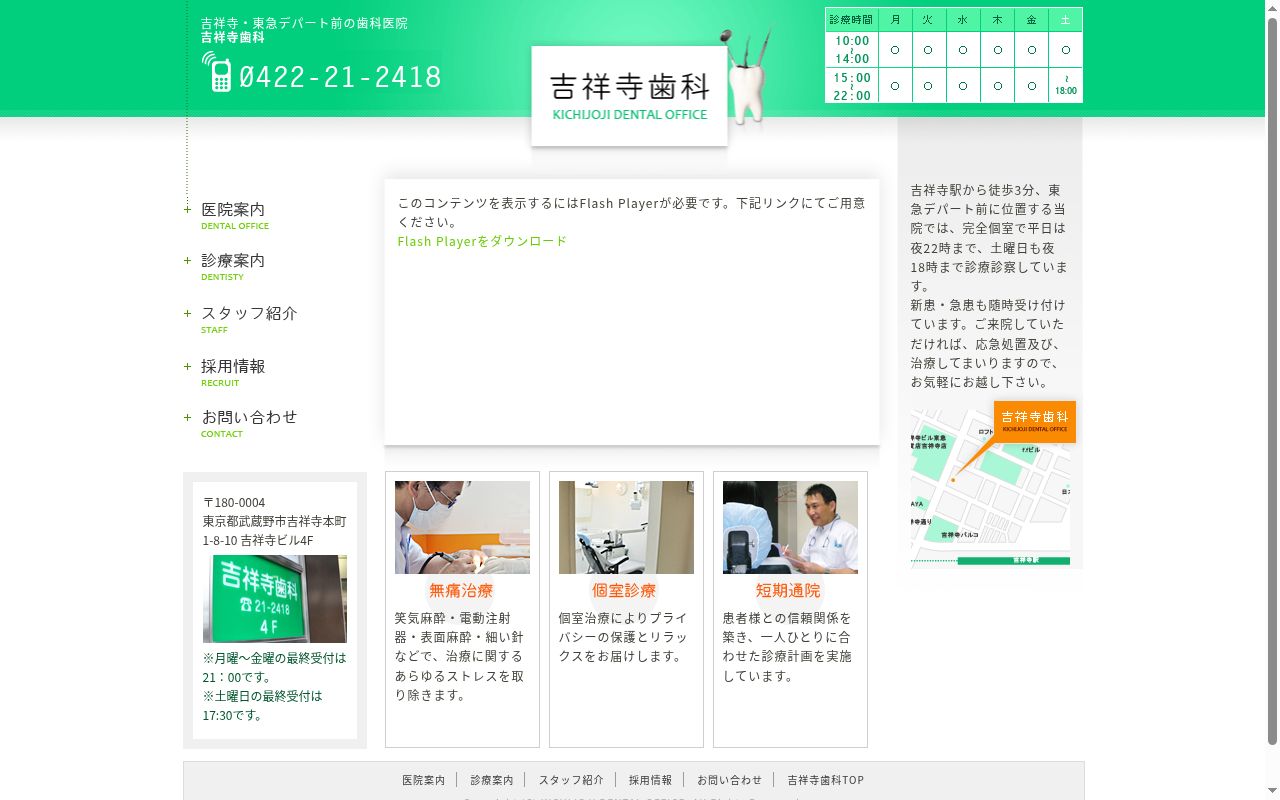Image resolution: width=1280 pixels, height=800 pixels.
Task: Open the 個室診療 room photo
Action: pos(626,527)
